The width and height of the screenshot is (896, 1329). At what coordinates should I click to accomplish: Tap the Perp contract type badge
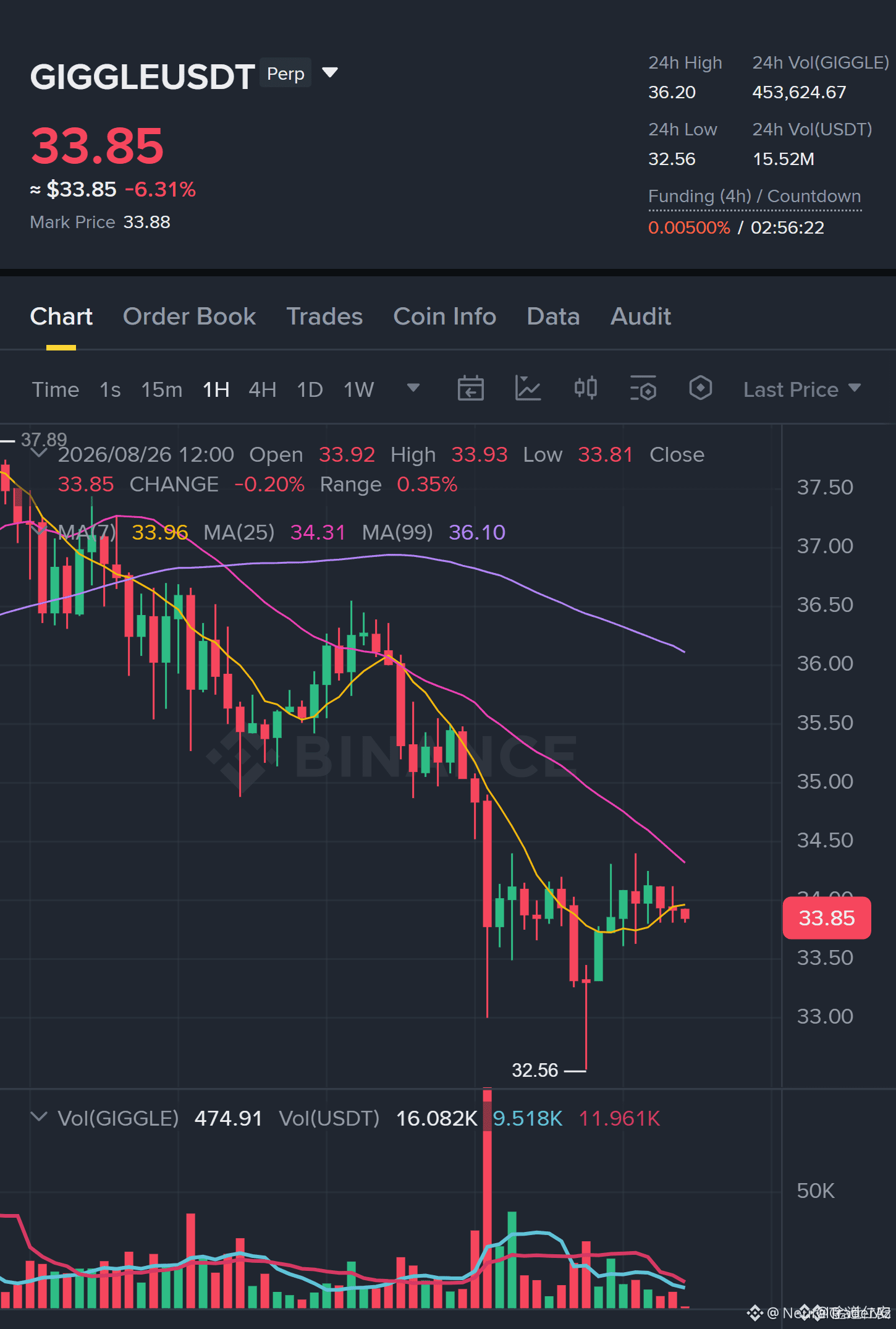285,74
